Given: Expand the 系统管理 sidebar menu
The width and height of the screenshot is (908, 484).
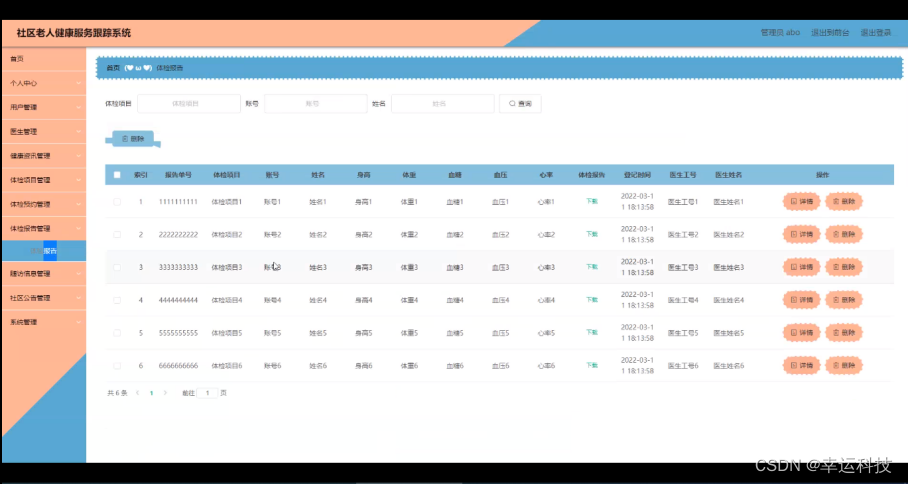Looking at the screenshot, I should pos(44,322).
